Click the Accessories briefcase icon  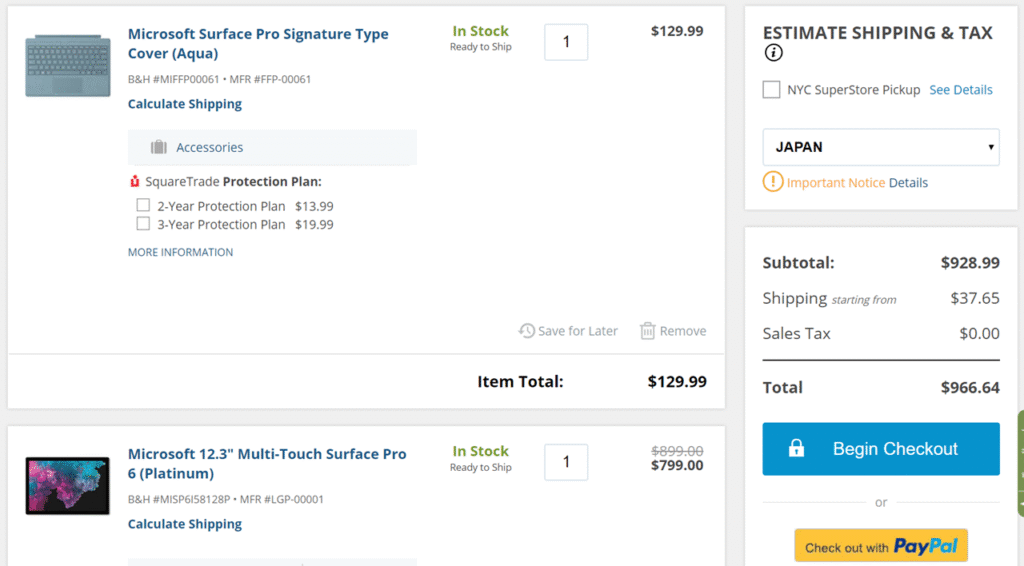(159, 147)
